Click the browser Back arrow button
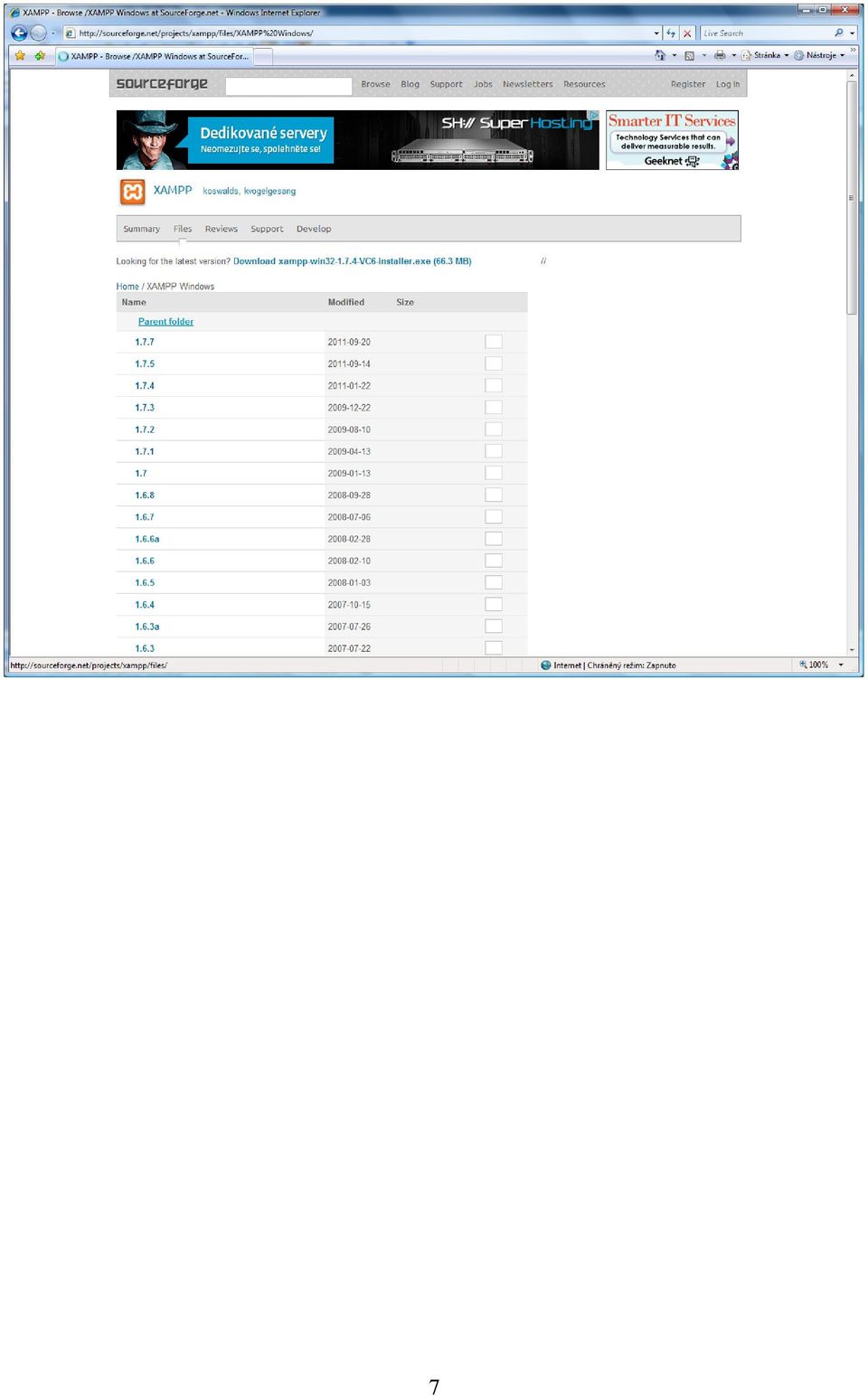Viewport: 868px width, 1396px height. coord(19,33)
